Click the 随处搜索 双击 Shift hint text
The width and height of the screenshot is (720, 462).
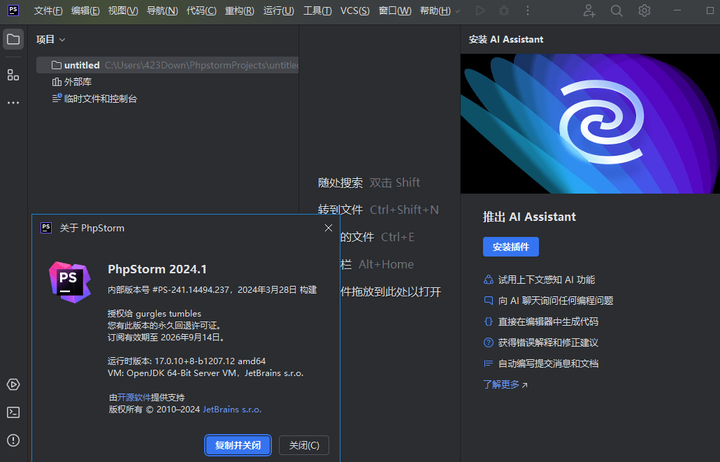pos(369,183)
